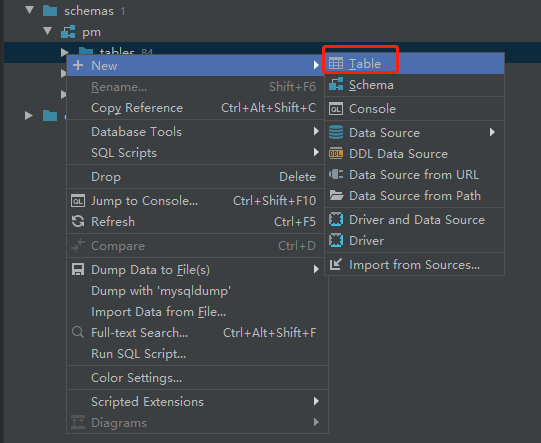Open the Data Source submenu arrow

pos(492,132)
